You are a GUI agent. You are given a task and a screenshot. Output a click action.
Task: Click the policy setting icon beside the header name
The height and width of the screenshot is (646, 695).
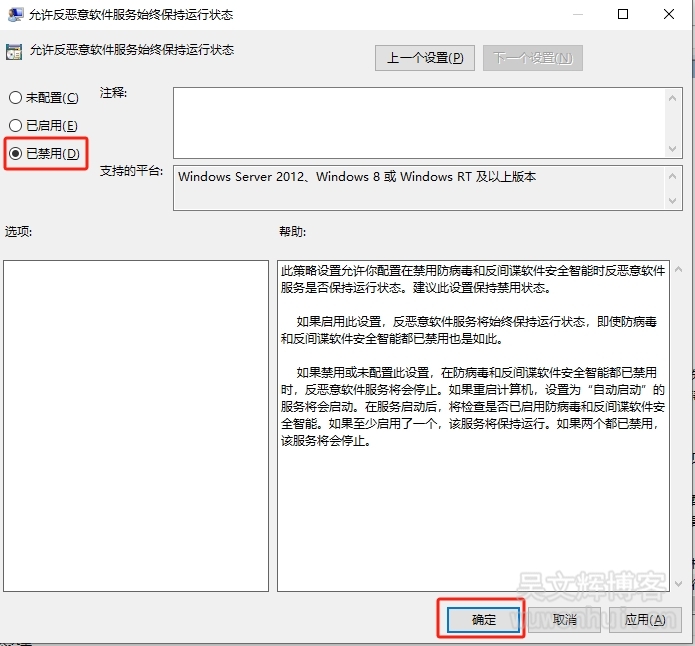pos(14,51)
